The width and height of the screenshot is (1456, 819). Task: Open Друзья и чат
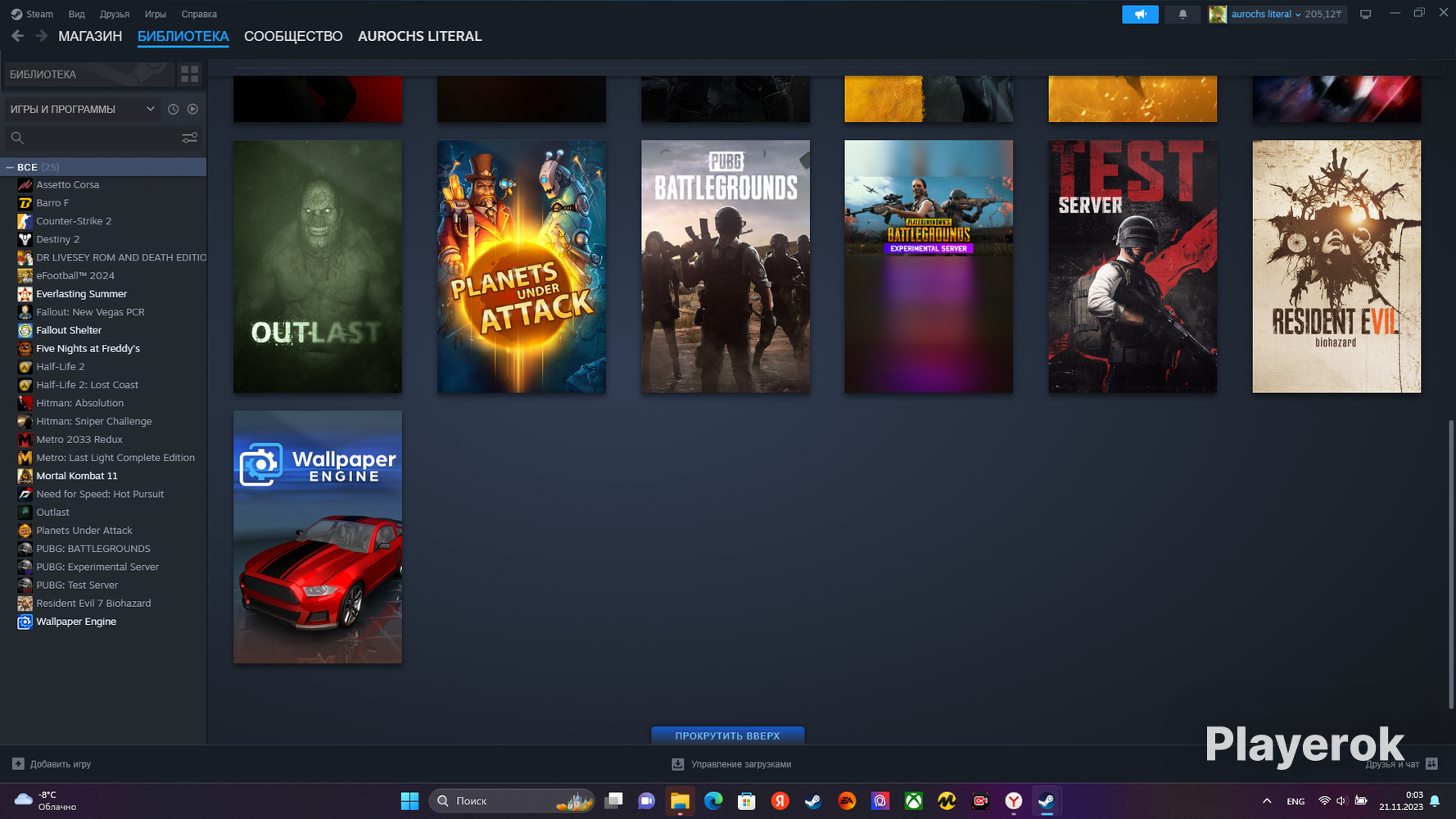pos(1401,764)
